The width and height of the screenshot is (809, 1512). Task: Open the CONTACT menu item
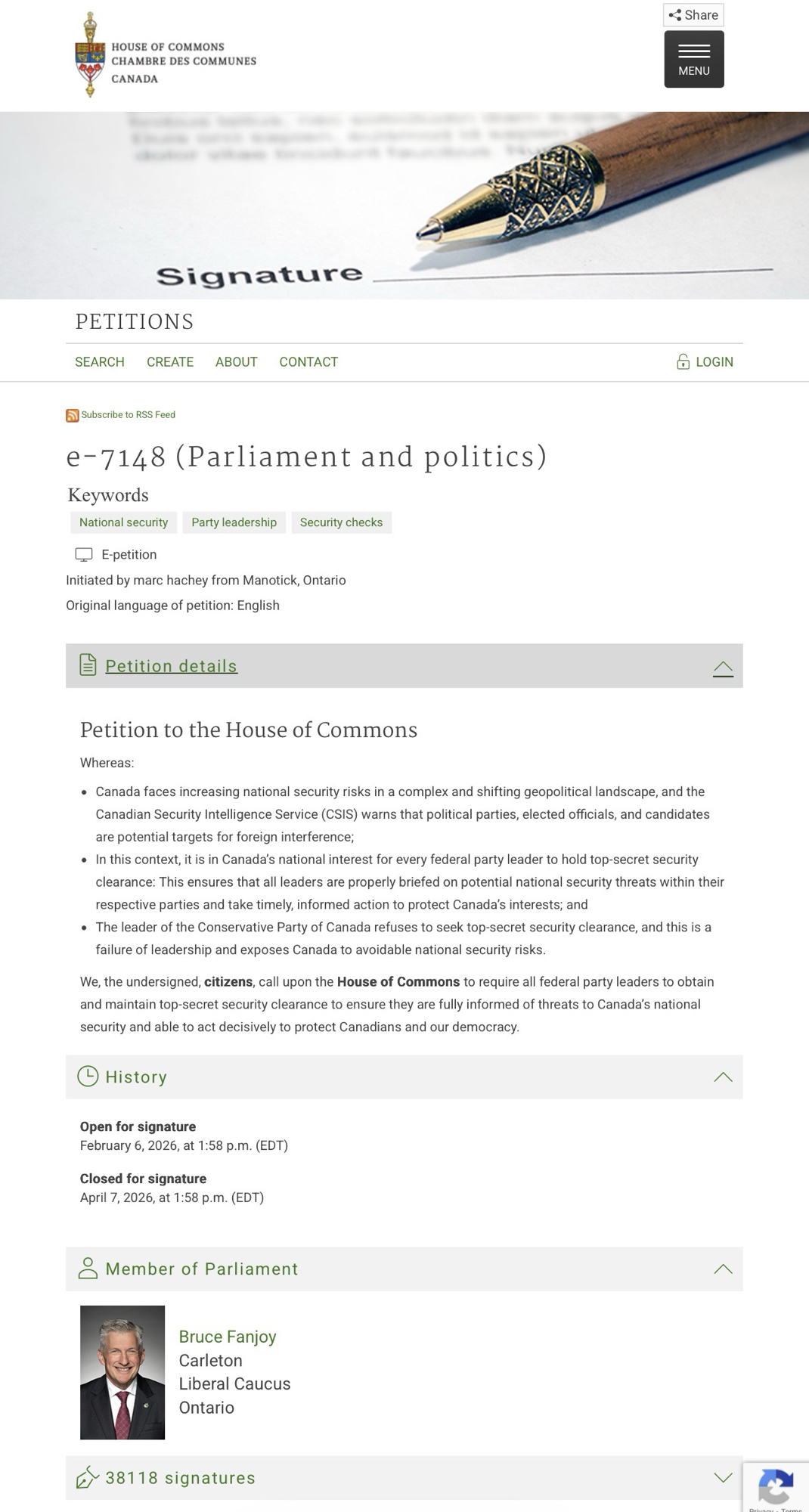[x=308, y=362]
